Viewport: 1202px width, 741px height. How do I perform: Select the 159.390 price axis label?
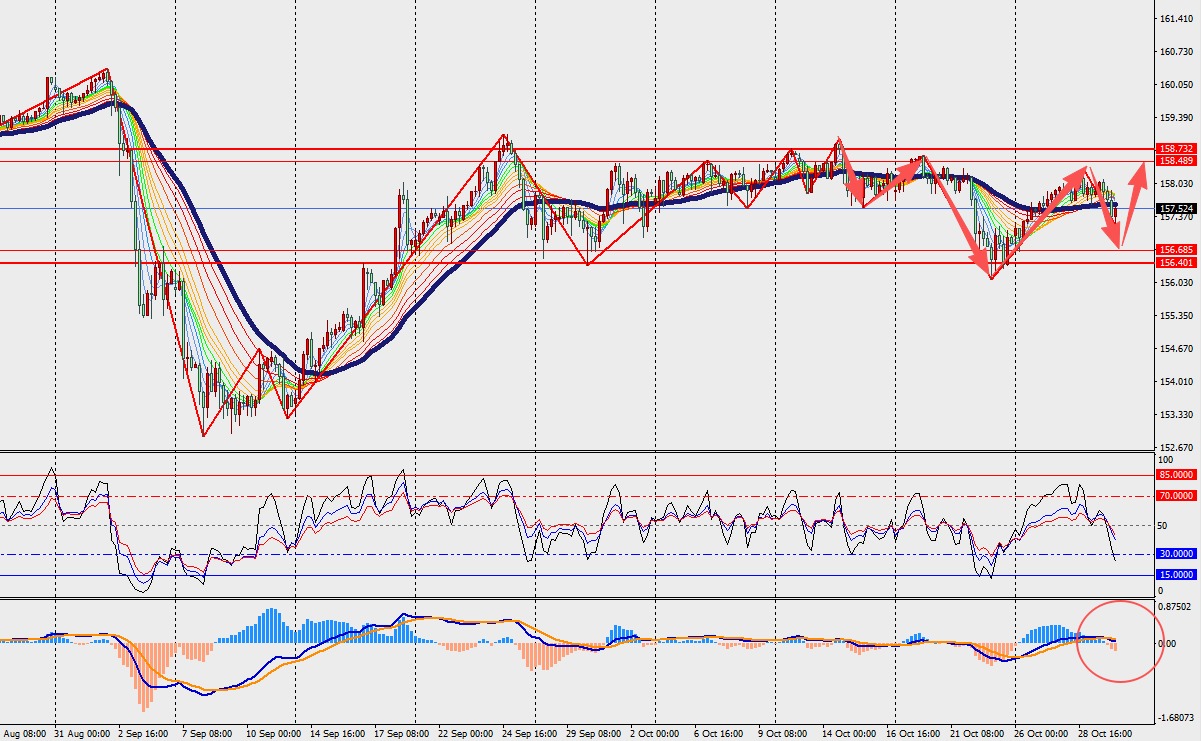coord(1175,118)
